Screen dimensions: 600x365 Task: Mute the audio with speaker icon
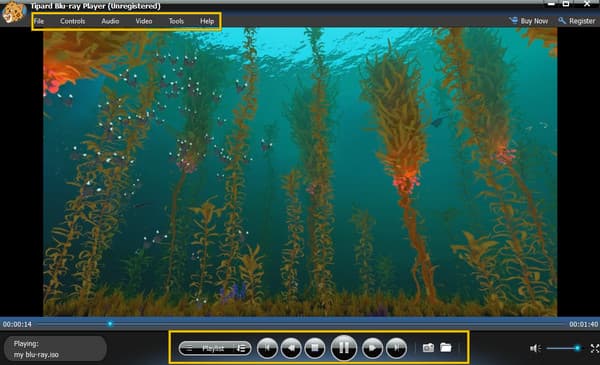(535, 348)
